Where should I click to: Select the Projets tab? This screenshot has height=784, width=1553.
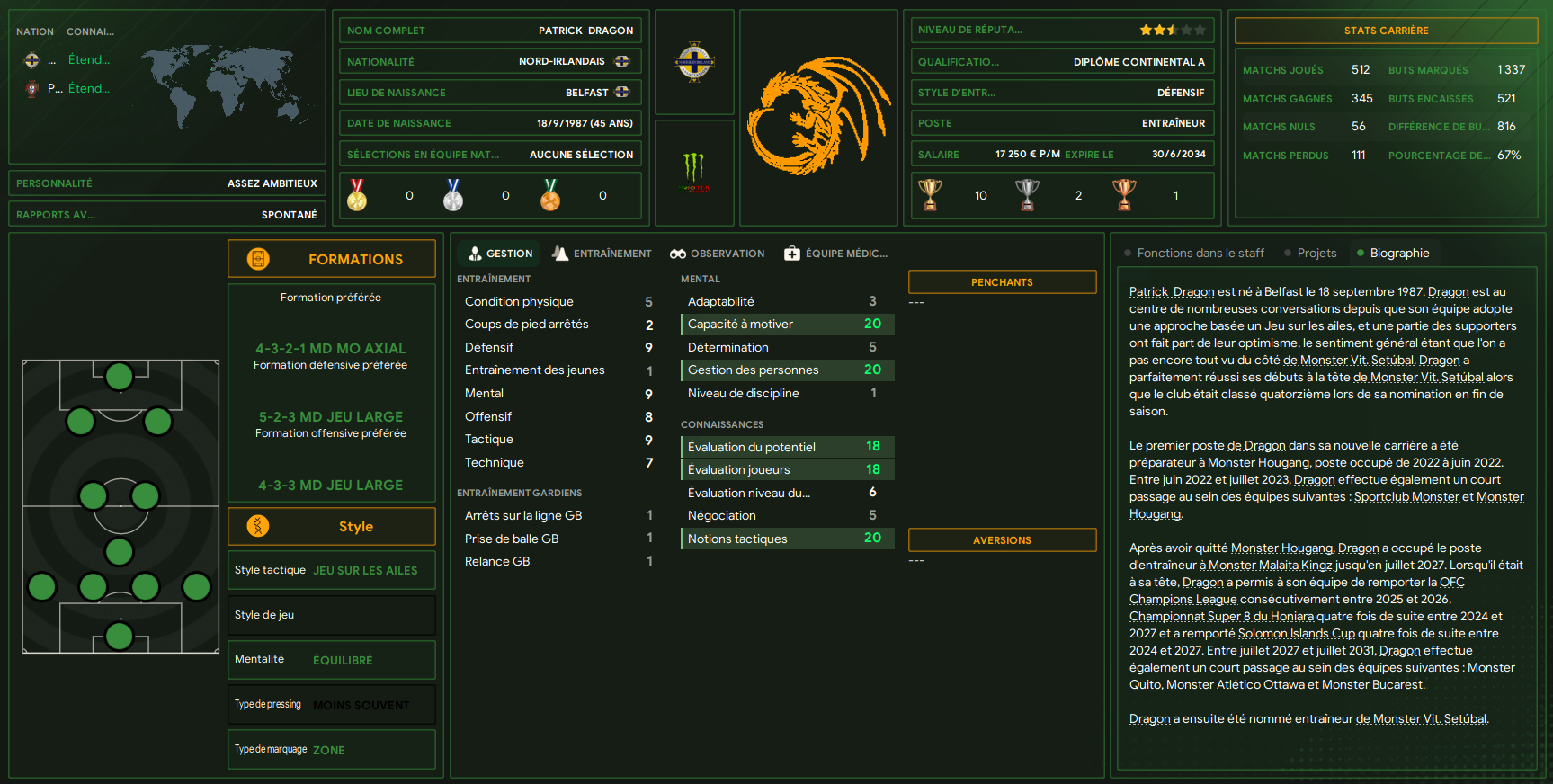click(1310, 254)
